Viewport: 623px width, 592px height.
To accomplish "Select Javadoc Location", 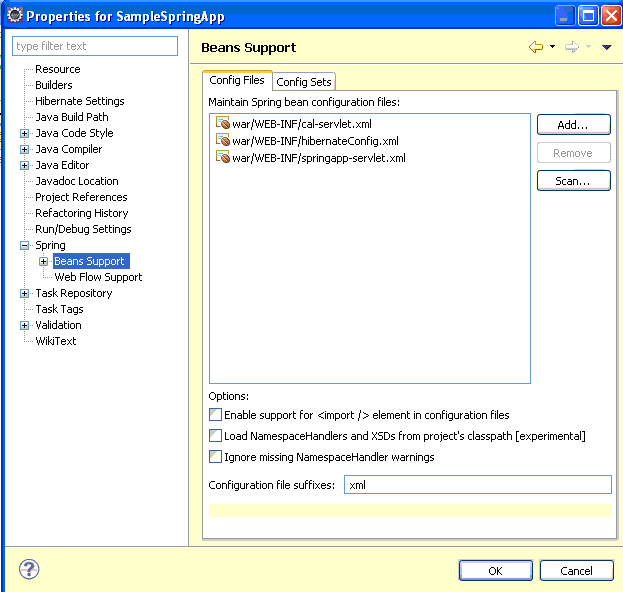I will 77,181.
